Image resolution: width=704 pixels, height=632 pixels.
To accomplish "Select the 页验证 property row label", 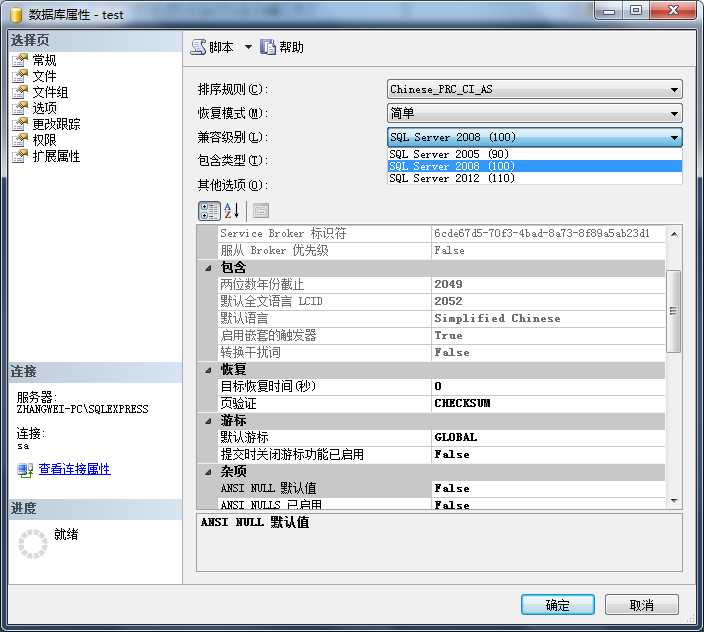I will pos(238,404).
